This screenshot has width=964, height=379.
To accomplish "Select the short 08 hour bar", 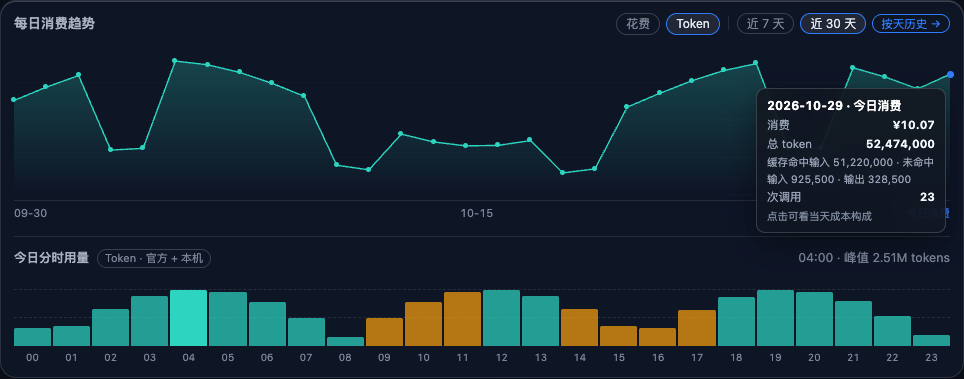I will pos(346,341).
